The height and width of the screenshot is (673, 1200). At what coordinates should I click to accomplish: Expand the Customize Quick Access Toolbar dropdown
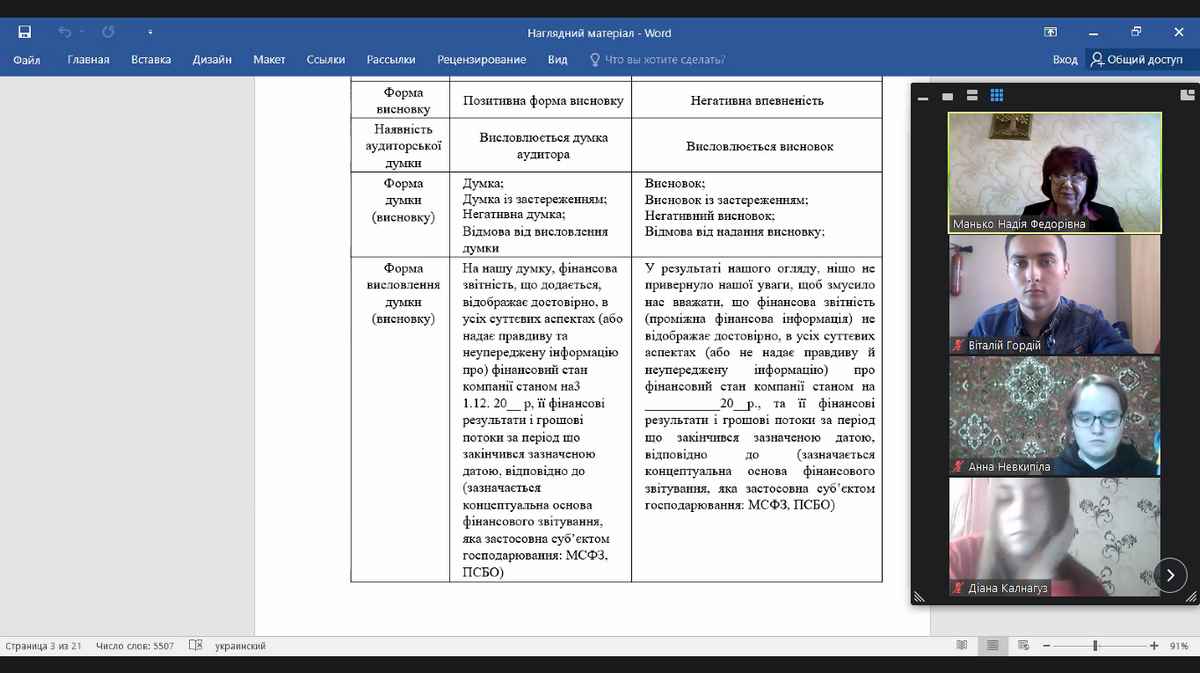coord(150,32)
